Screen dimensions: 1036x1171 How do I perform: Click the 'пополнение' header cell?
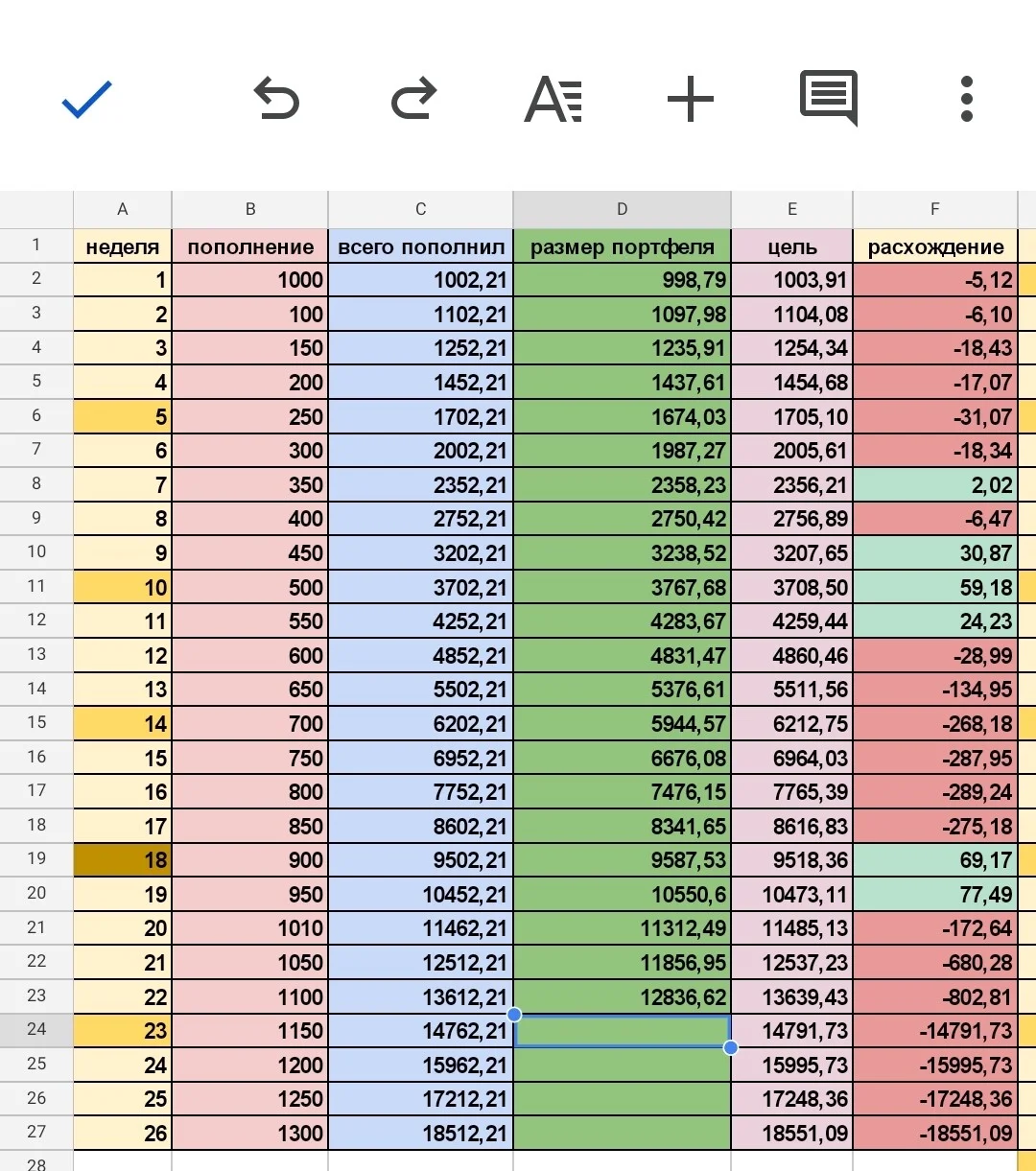click(250, 246)
